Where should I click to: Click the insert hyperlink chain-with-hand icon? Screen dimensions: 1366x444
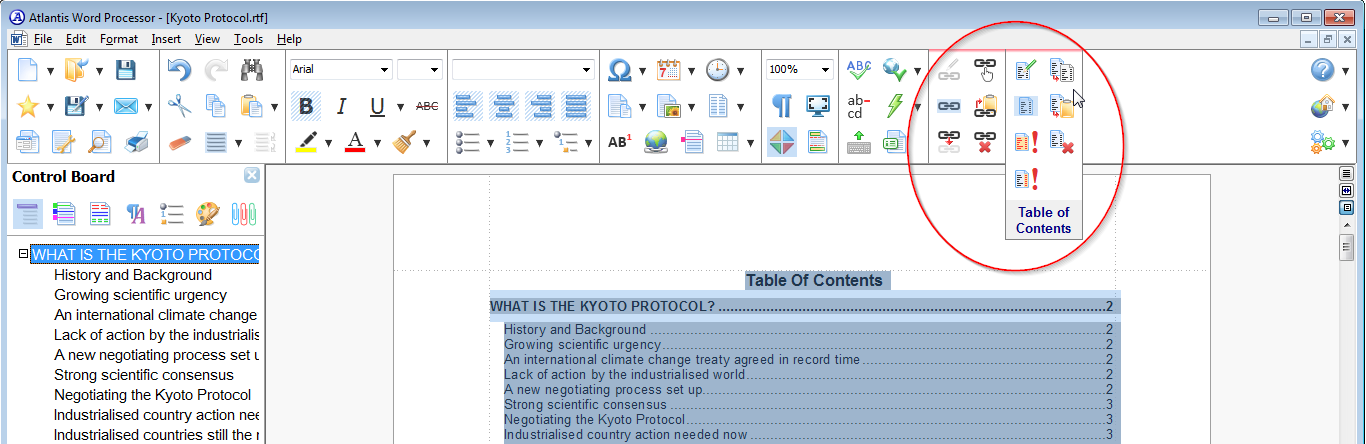point(985,70)
